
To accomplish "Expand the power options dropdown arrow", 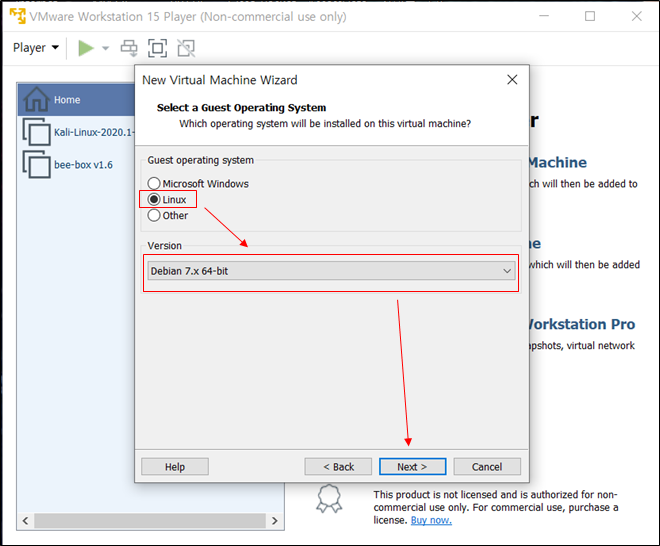I will [x=106, y=48].
